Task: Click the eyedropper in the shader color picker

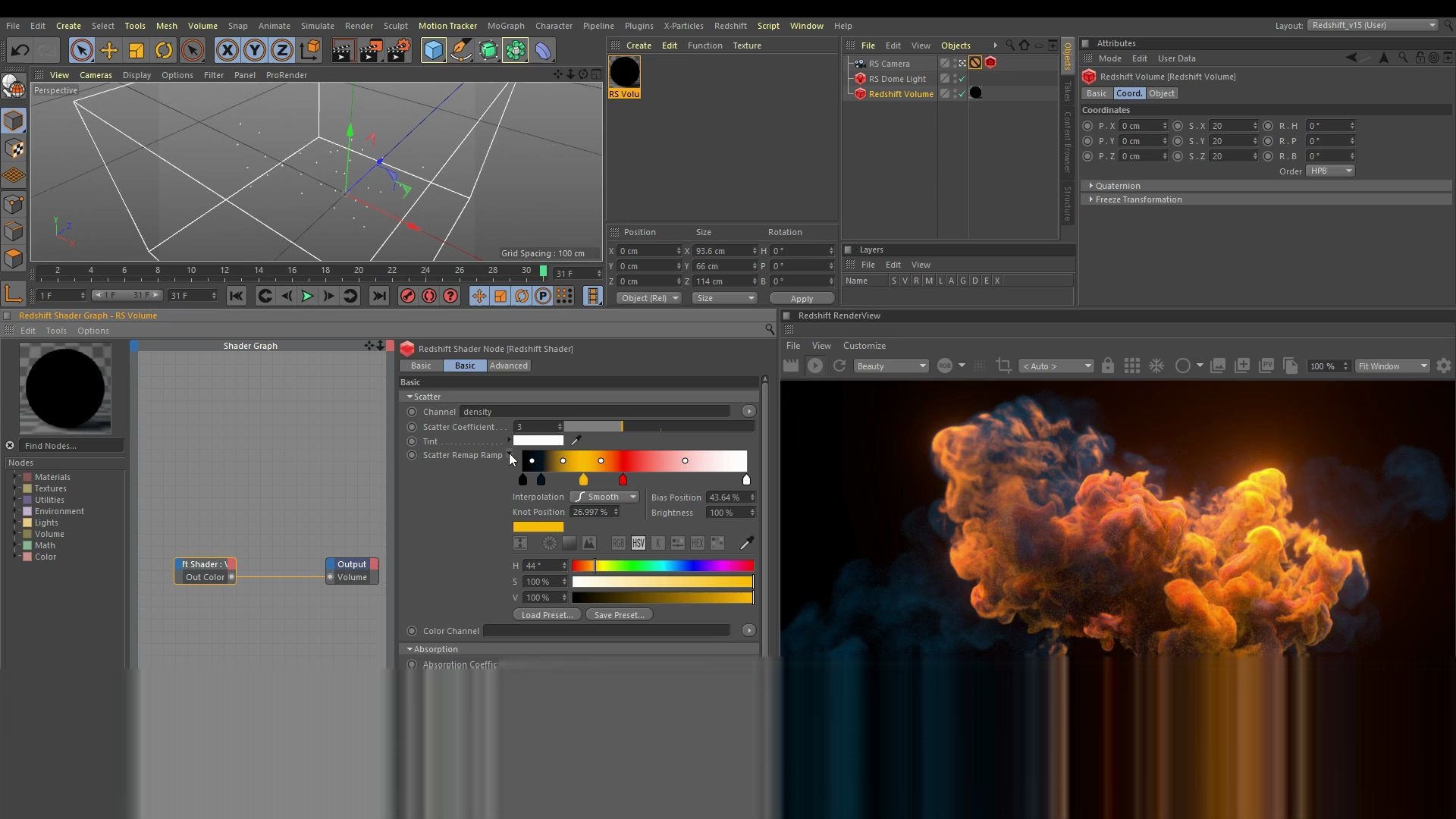Action: 746,543
